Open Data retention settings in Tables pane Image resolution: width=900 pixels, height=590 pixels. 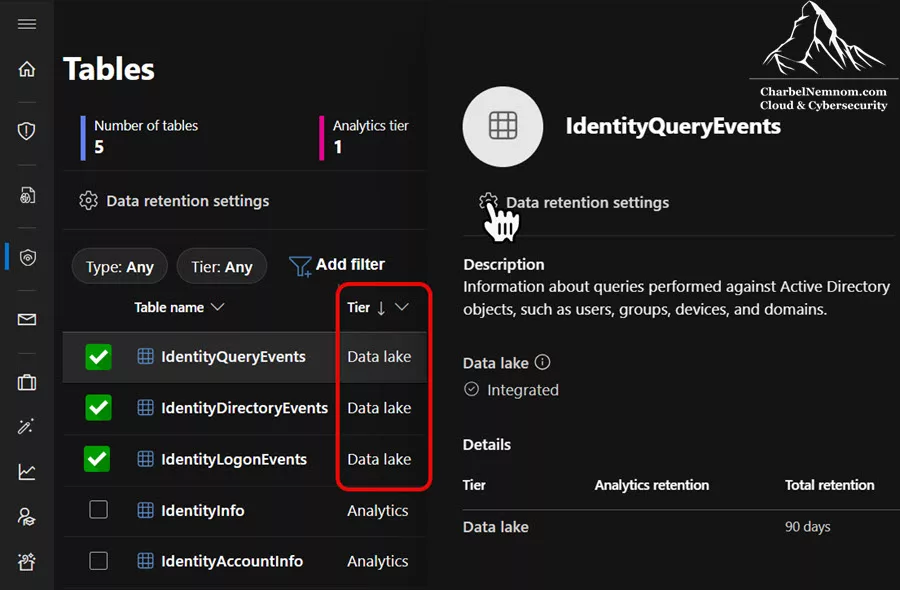click(x=174, y=201)
